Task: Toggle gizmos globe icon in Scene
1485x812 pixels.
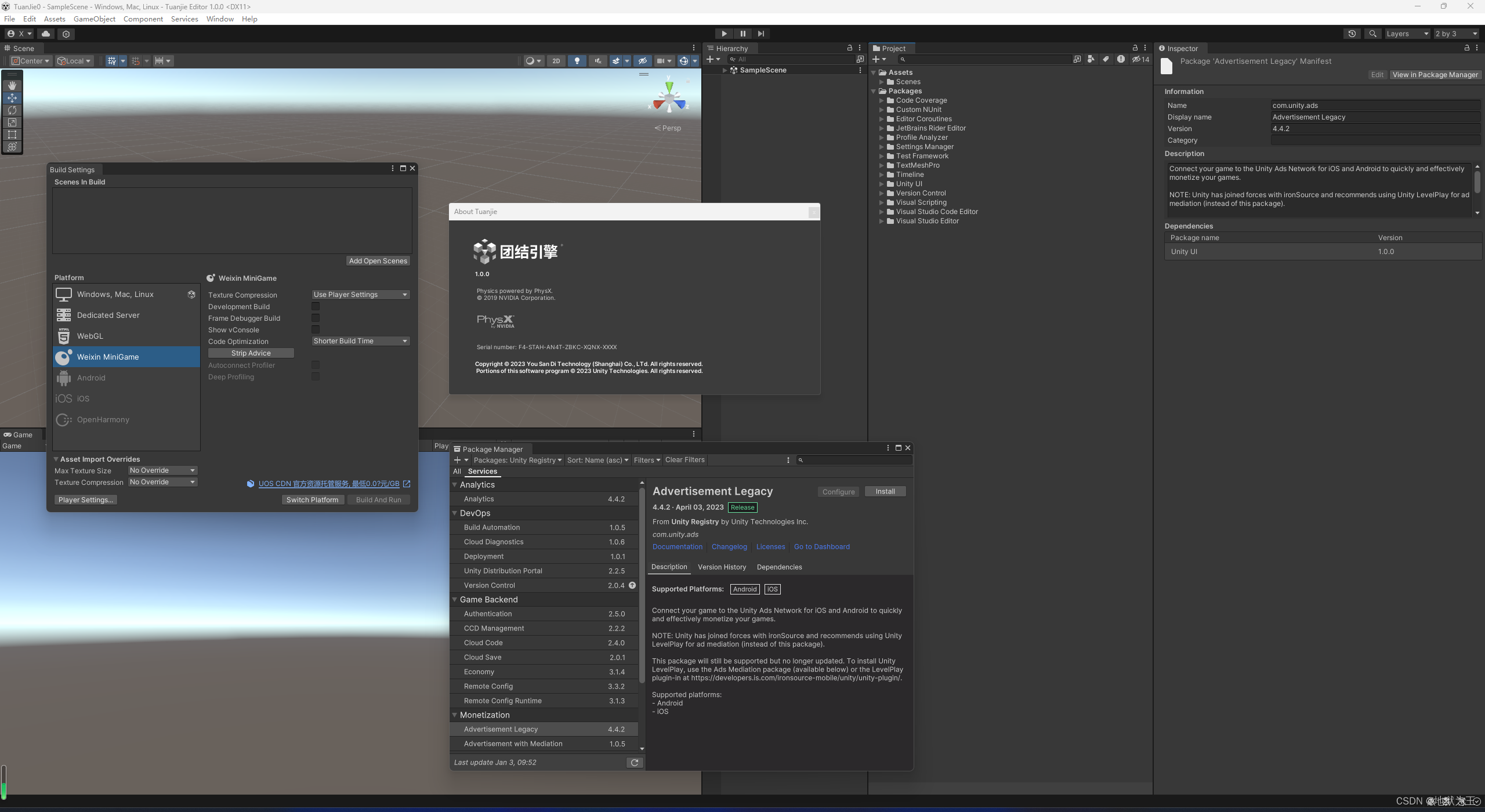Action: 684,61
